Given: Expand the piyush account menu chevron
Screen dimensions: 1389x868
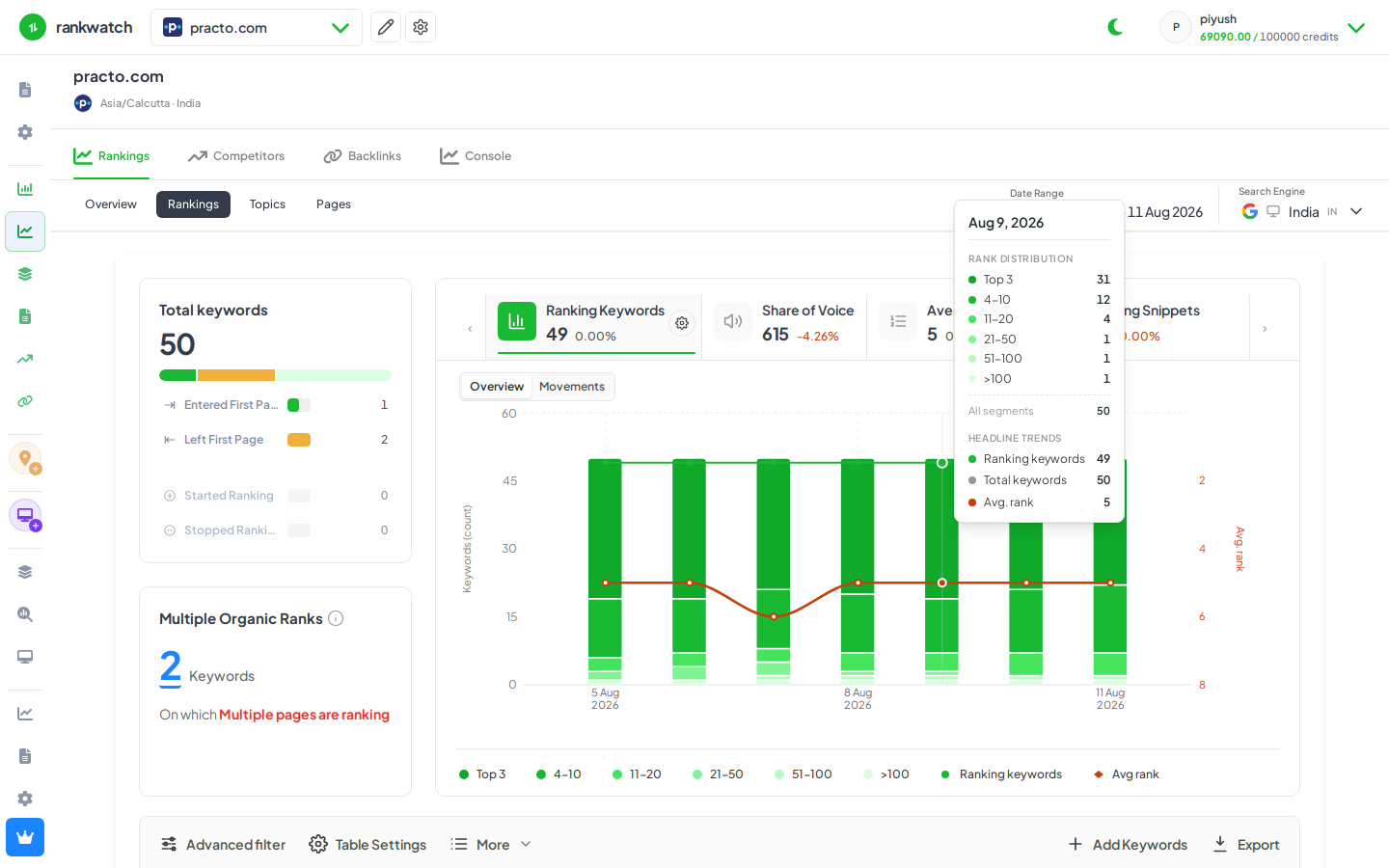Looking at the screenshot, I should coord(1356,28).
